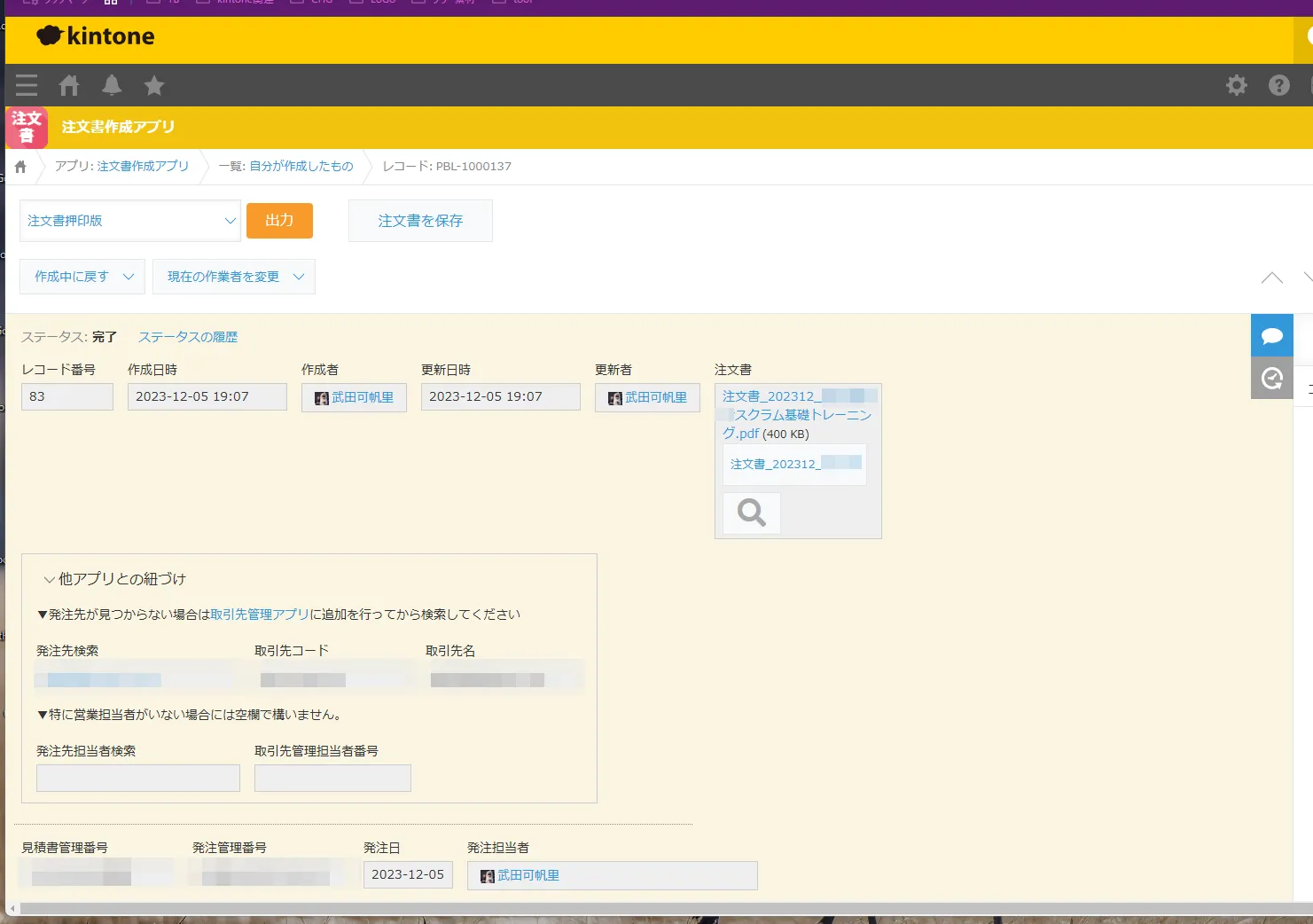Click the breadcrumb home icon
Image resolution: width=1313 pixels, height=924 pixels.
point(20,167)
